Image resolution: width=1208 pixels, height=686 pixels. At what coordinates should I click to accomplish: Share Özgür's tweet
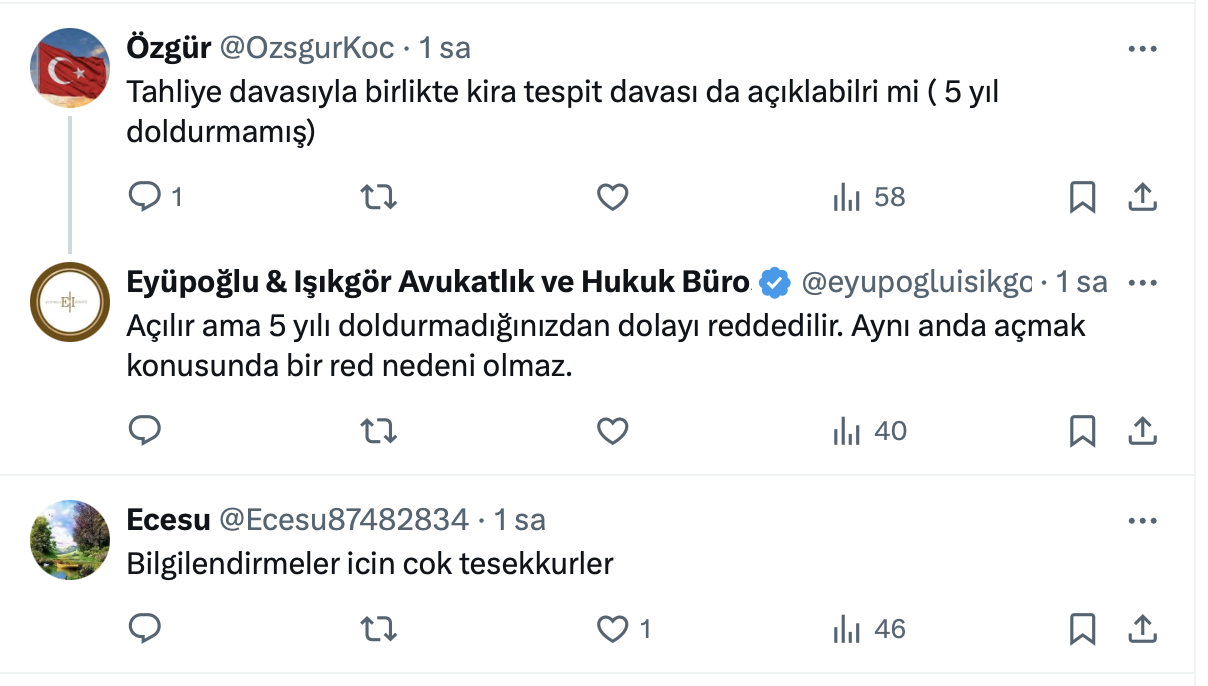1142,197
